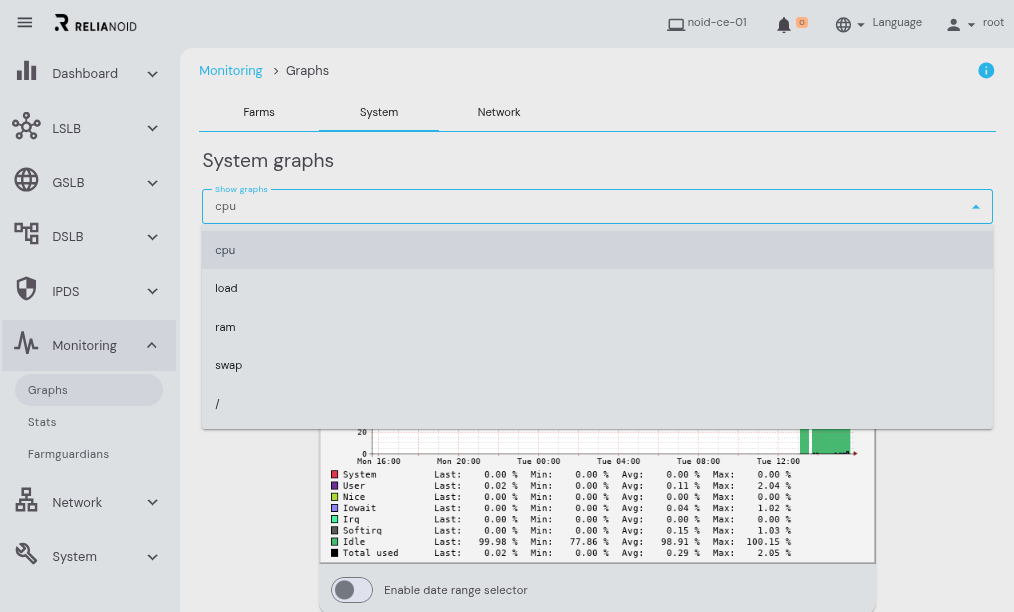
Task: Toggle Enable date range selector switch
Action: click(352, 589)
